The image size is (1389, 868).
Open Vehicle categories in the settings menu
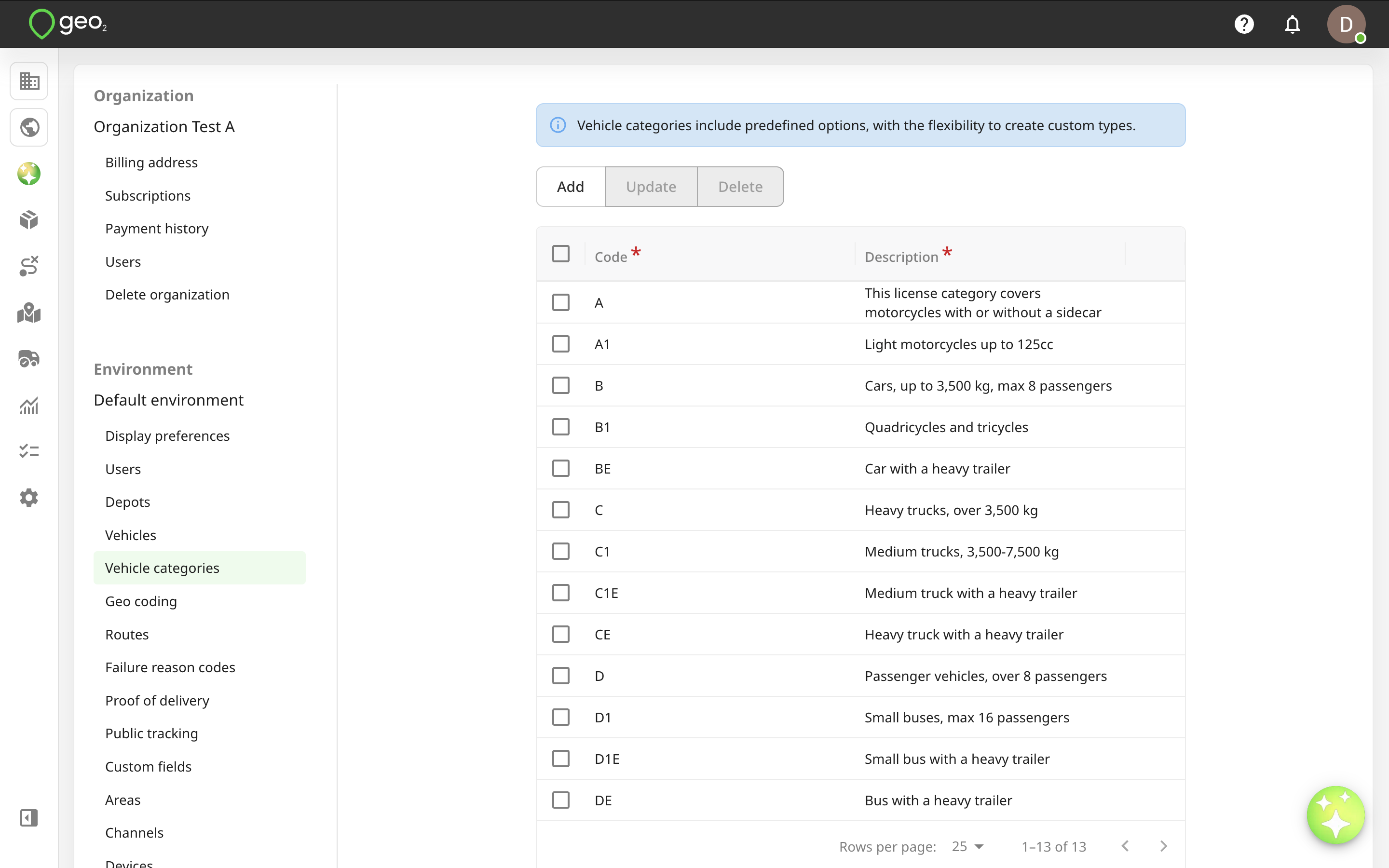click(x=199, y=568)
